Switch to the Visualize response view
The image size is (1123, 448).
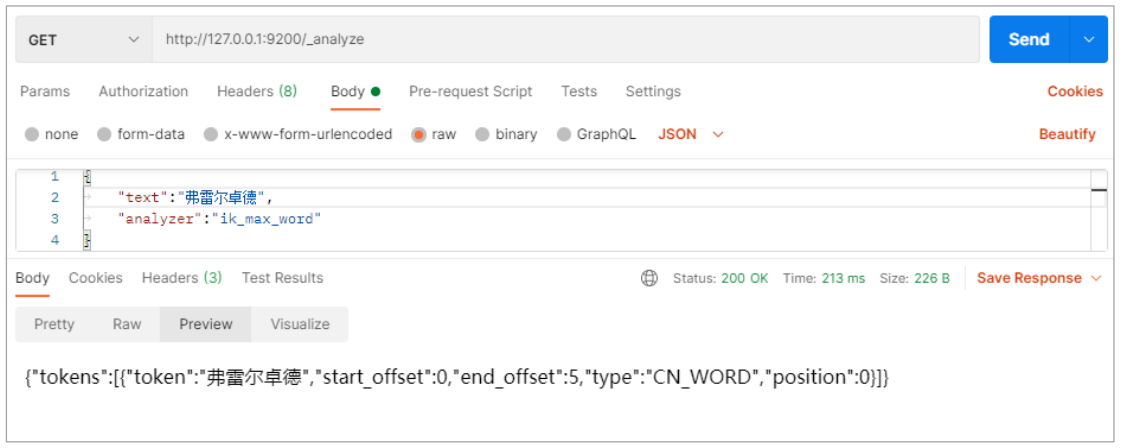click(x=299, y=324)
